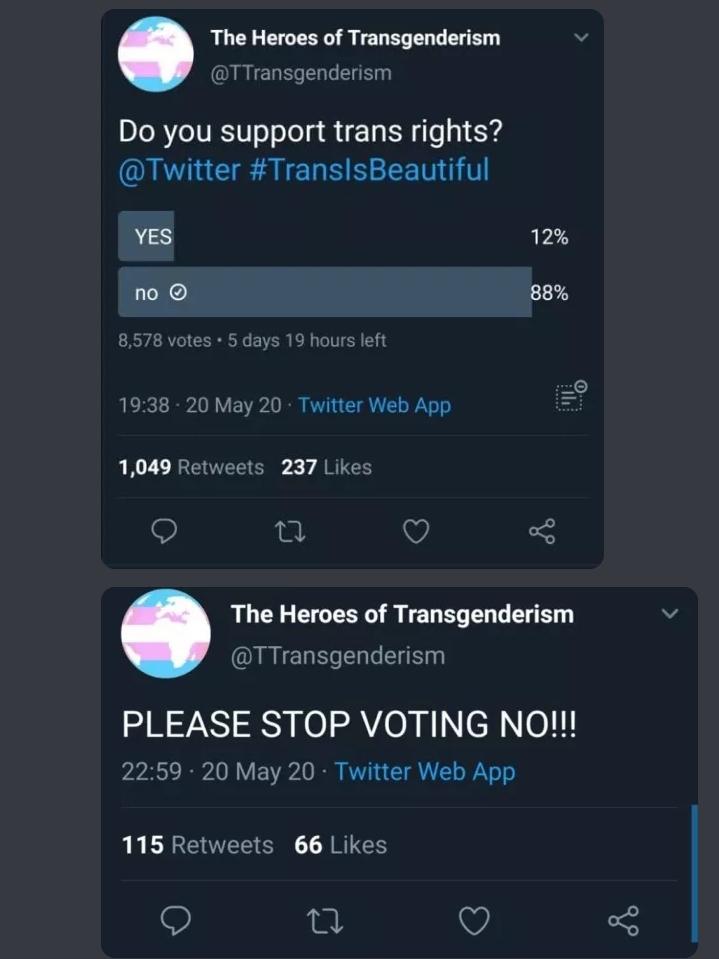View the 237 Likes list
719x959 pixels.
(326, 467)
